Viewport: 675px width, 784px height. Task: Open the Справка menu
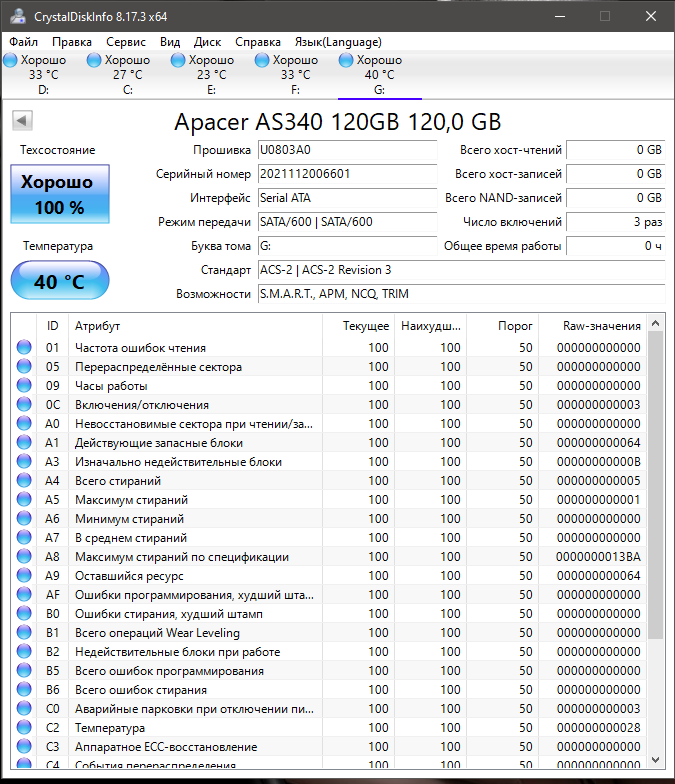258,42
